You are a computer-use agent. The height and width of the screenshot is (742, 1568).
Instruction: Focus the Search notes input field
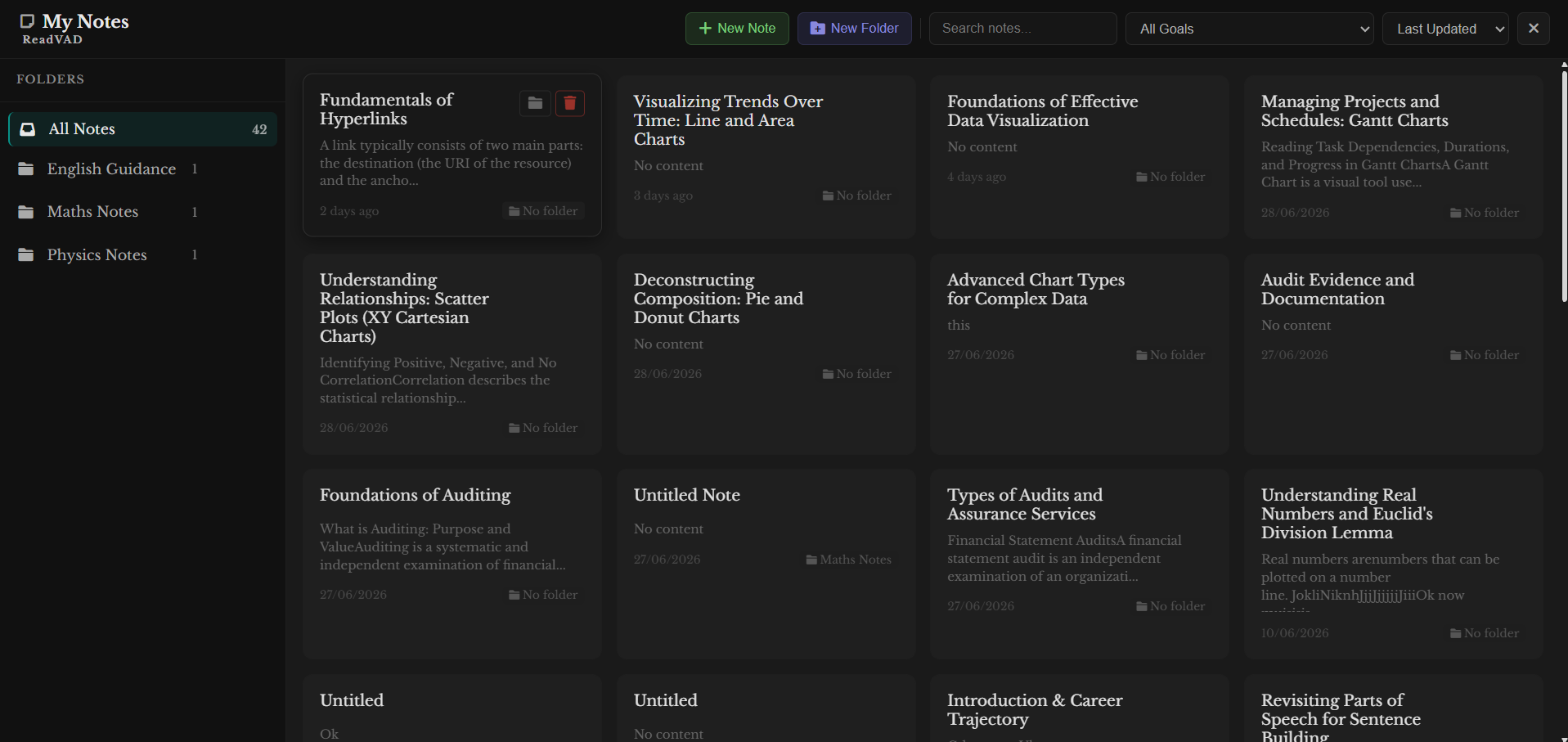click(1022, 29)
